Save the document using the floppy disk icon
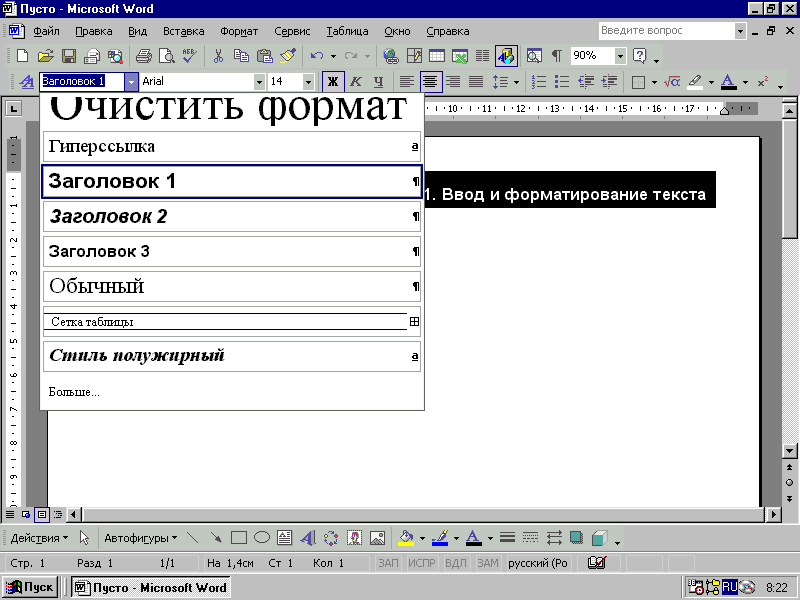The width and height of the screenshot is (800, 600). (x=68, y=56)
